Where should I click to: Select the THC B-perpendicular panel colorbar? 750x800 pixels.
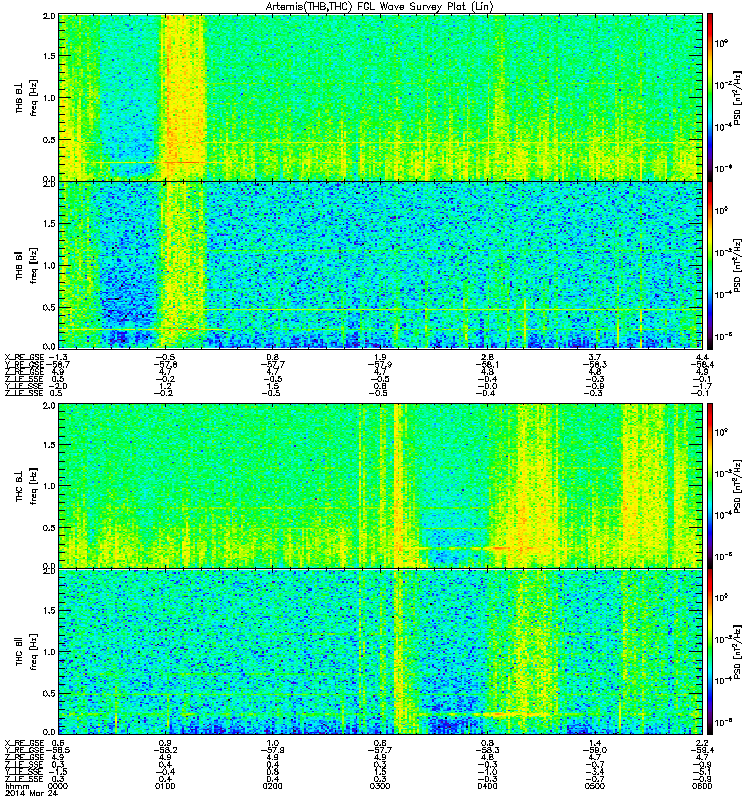(709, 486)
